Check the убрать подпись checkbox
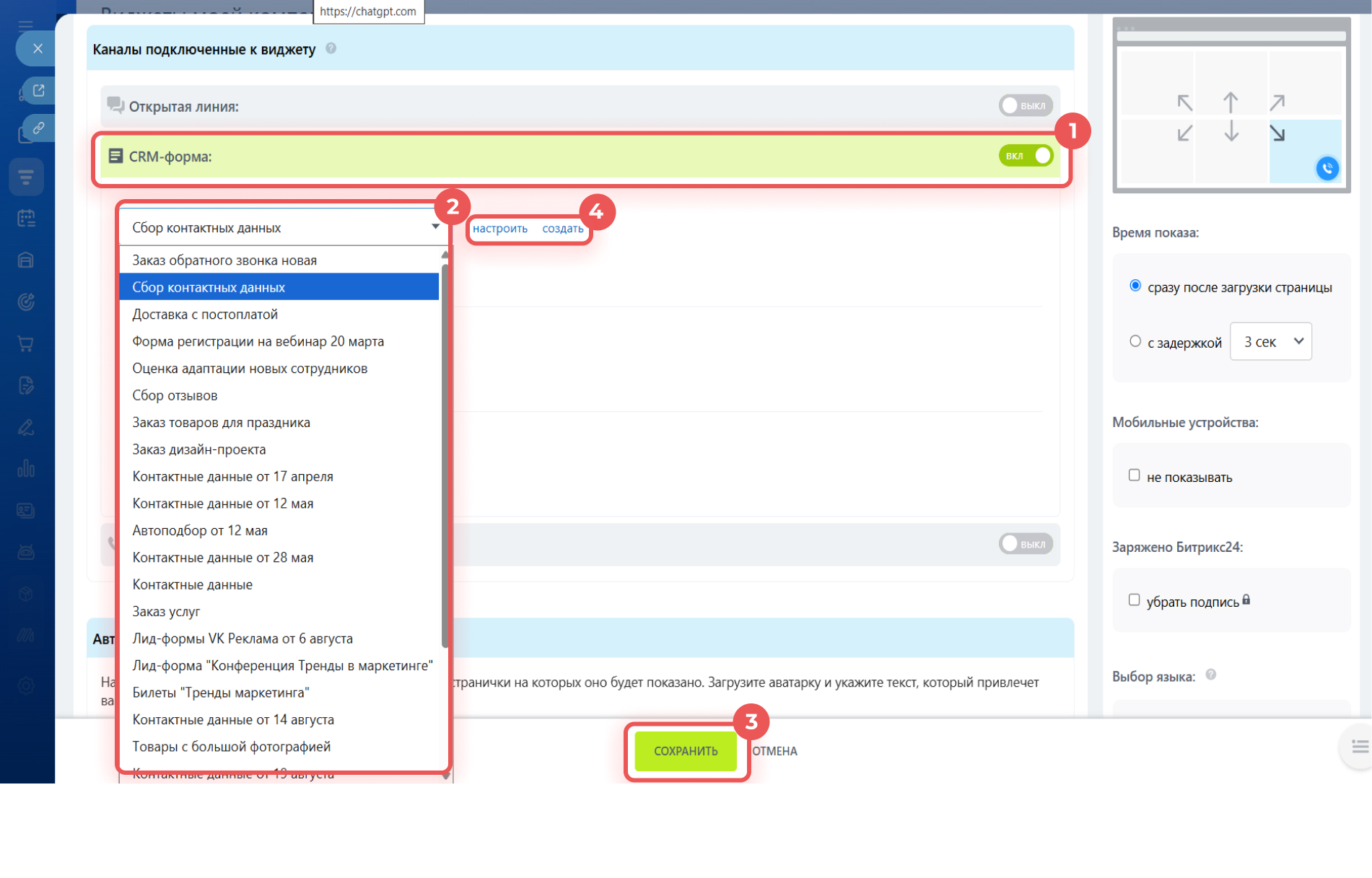 1135,600
